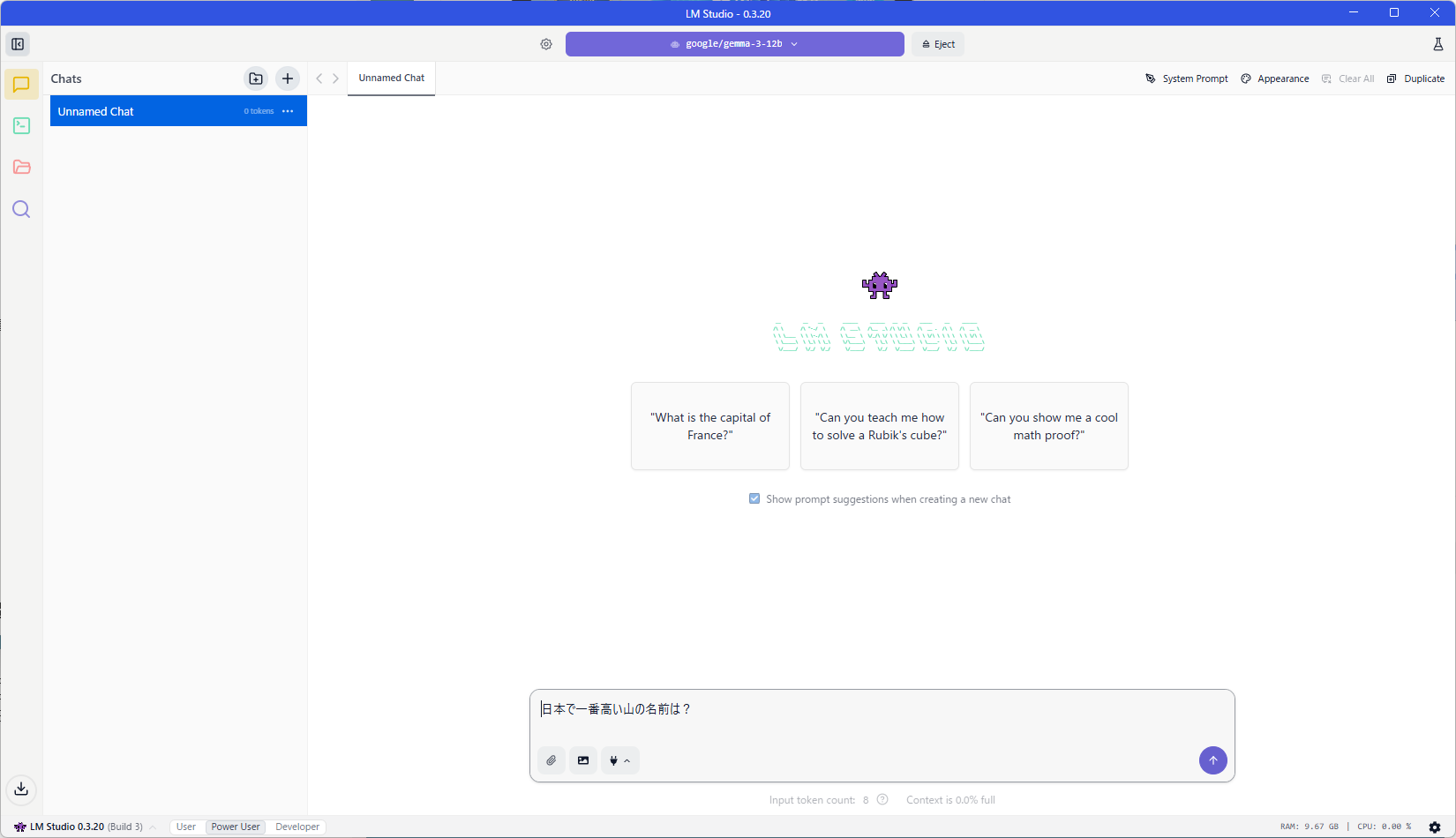Open the System Prompt panel
Screen dimensions: 1456x838
click(x=1187, y=79)
